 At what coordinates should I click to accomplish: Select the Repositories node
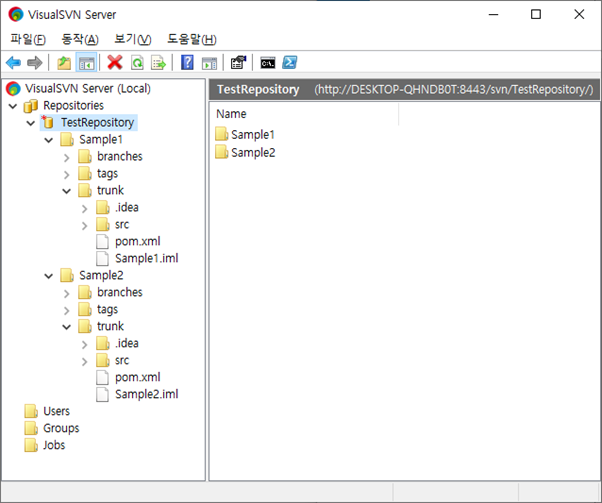(73, 106)
